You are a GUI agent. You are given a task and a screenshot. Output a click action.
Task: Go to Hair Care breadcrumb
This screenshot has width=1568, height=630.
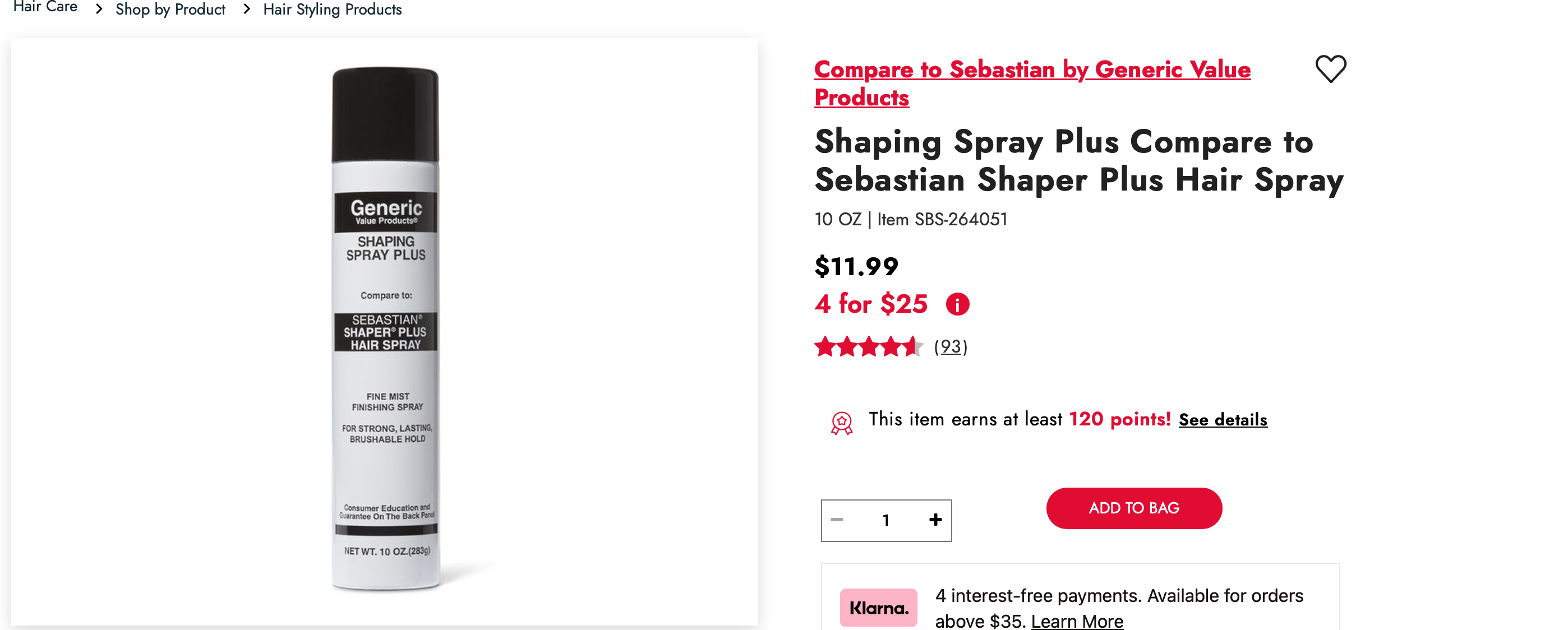coord(45,7)
